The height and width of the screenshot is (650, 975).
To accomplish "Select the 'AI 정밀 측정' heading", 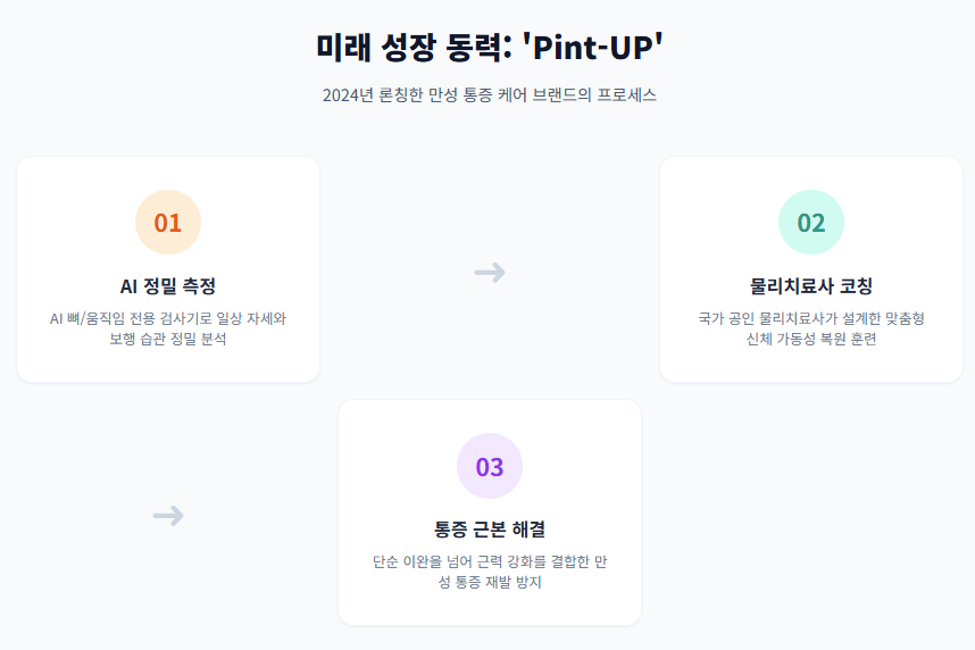I will coord(168,286).
